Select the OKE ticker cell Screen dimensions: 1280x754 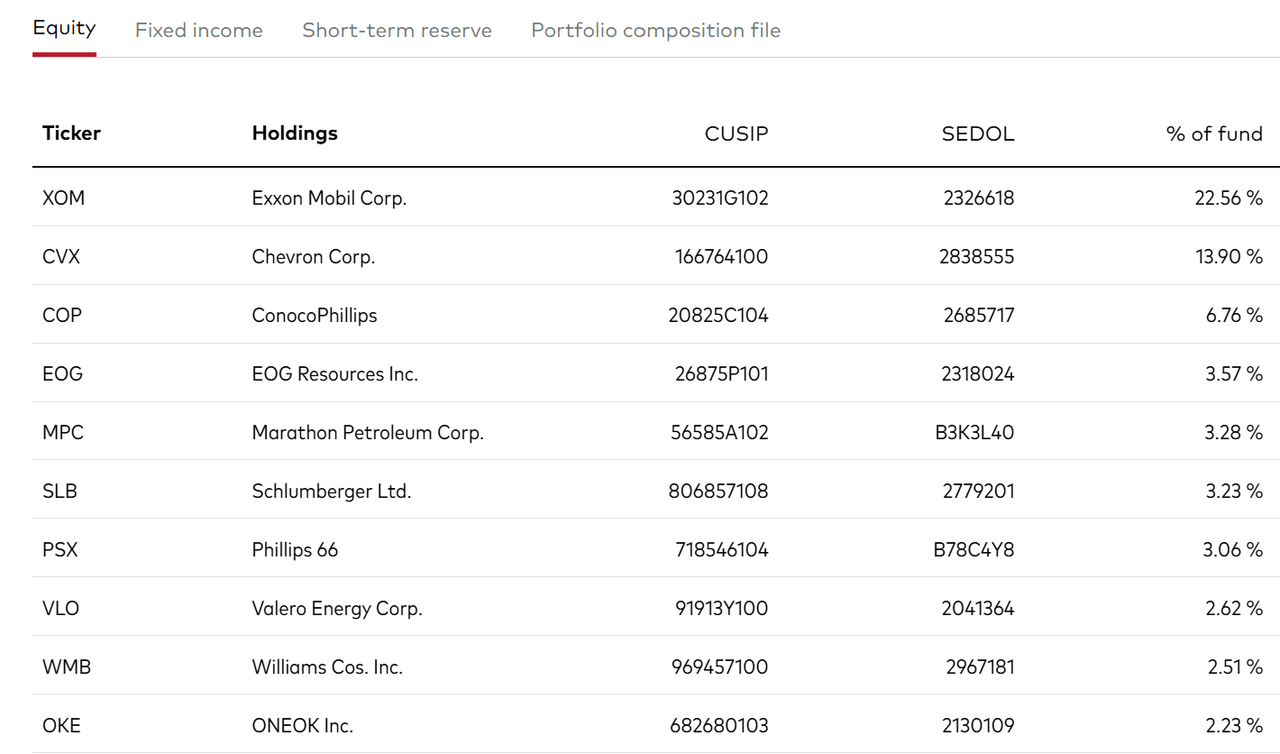[x=62, y=726]
